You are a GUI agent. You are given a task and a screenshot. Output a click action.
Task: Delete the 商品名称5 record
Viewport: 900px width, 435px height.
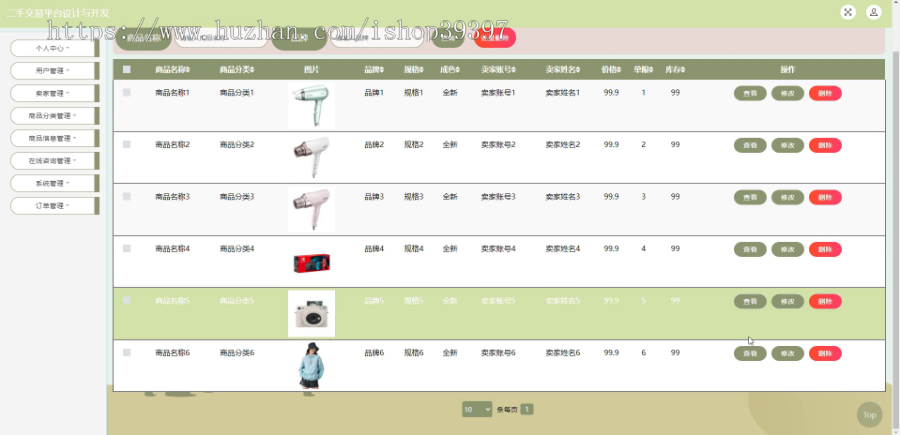pos(825,301)
